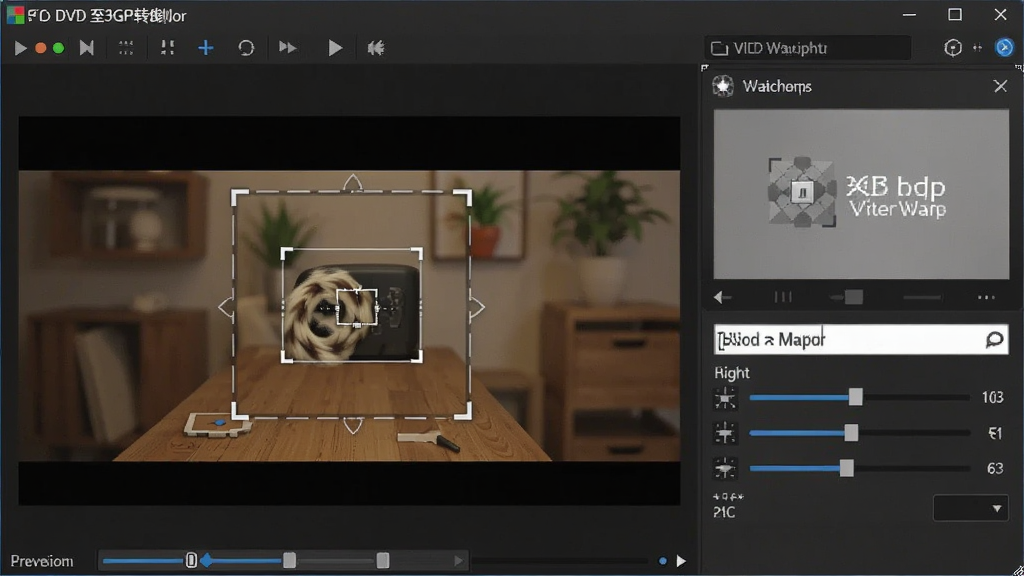Image resolution: width=1024 pixels, height=576 pixels.
Task: Click the slider handle for value 63
Action: [x=846, y=468]
